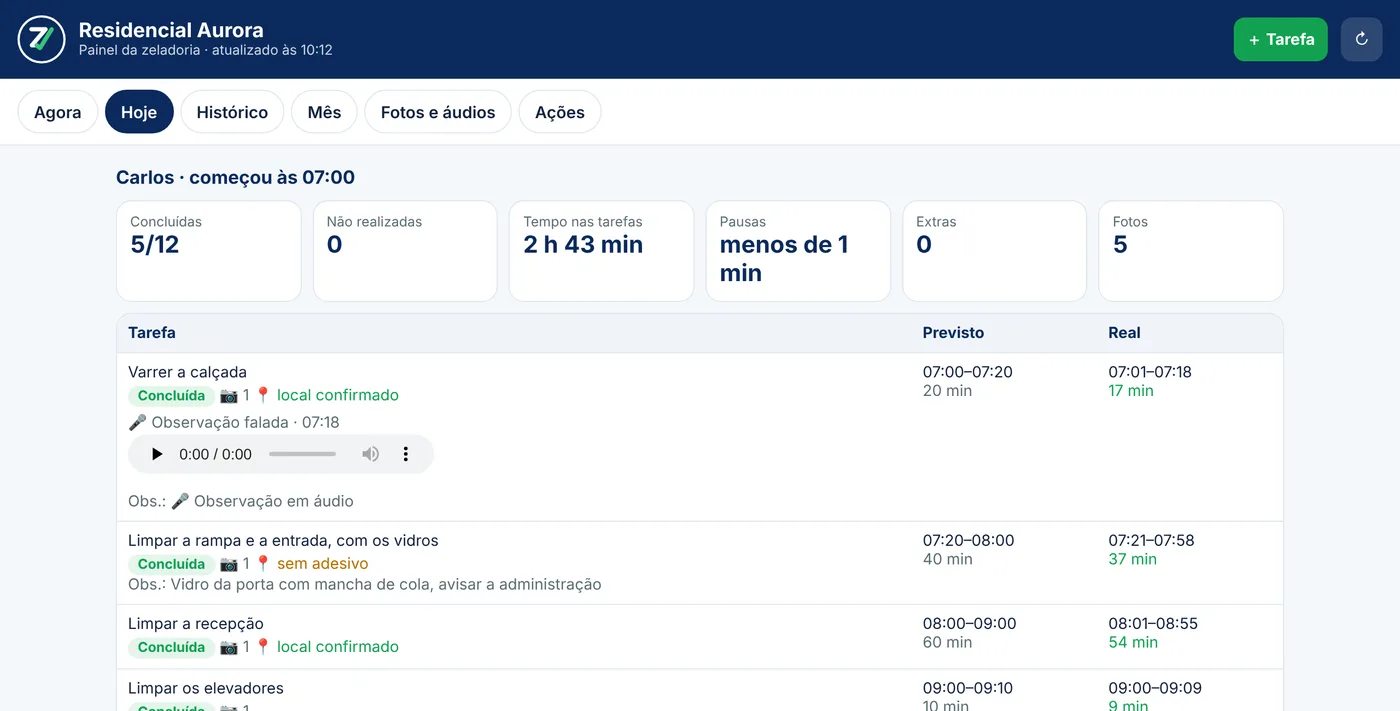Click the 09:00–09:10 planned time
The height and width of the screenshot is (711, 1400).
(x=967, y=688)
